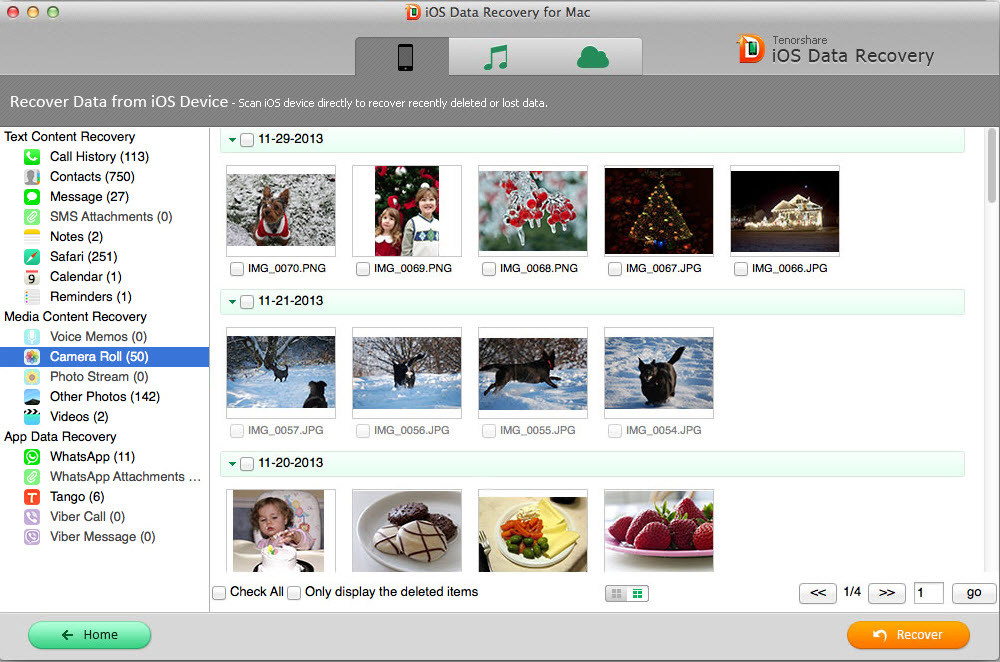The image size is (1000, 662).
Task: Toggle Only display the deleted items
Action: (294, 593)
